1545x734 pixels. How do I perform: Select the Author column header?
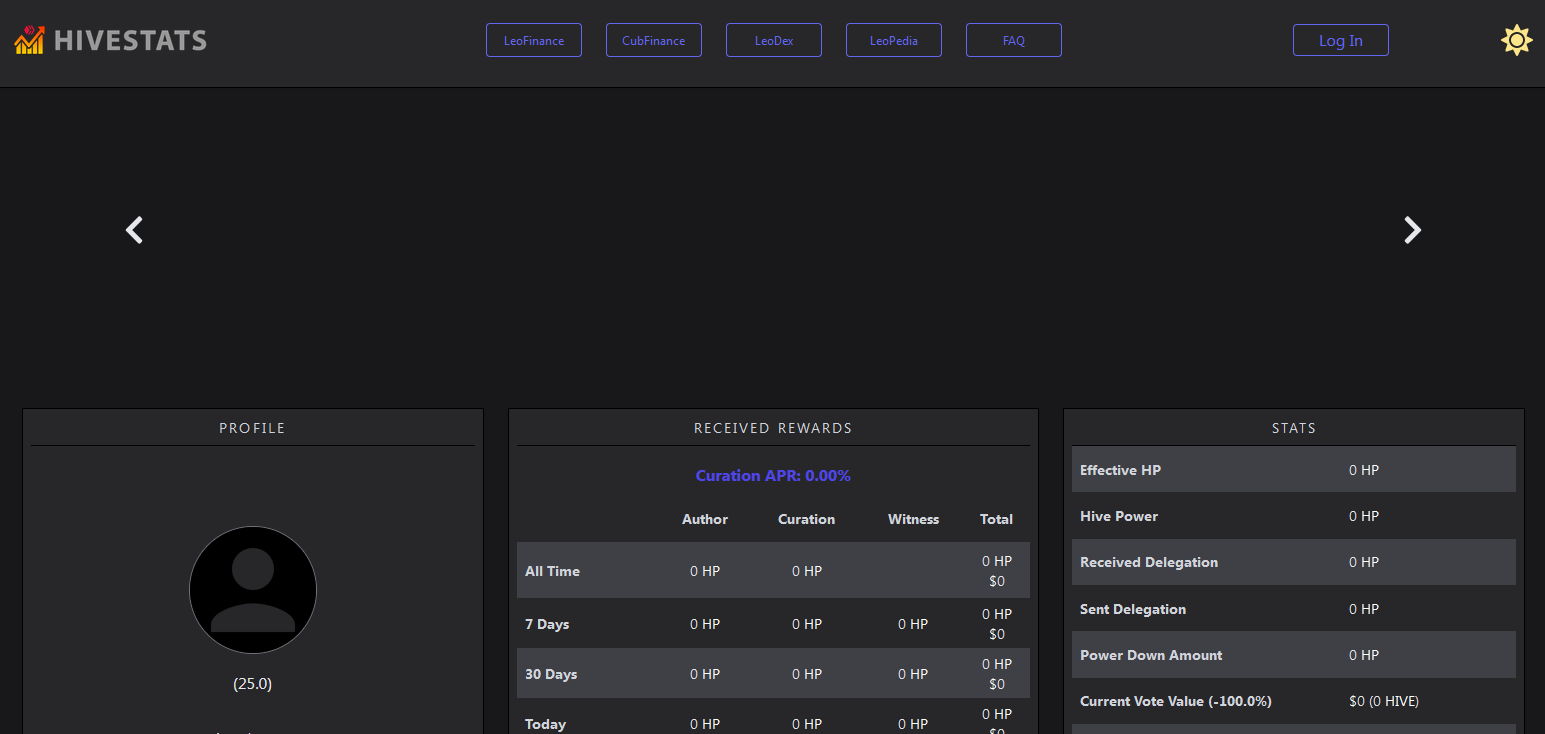coord(705,519)
